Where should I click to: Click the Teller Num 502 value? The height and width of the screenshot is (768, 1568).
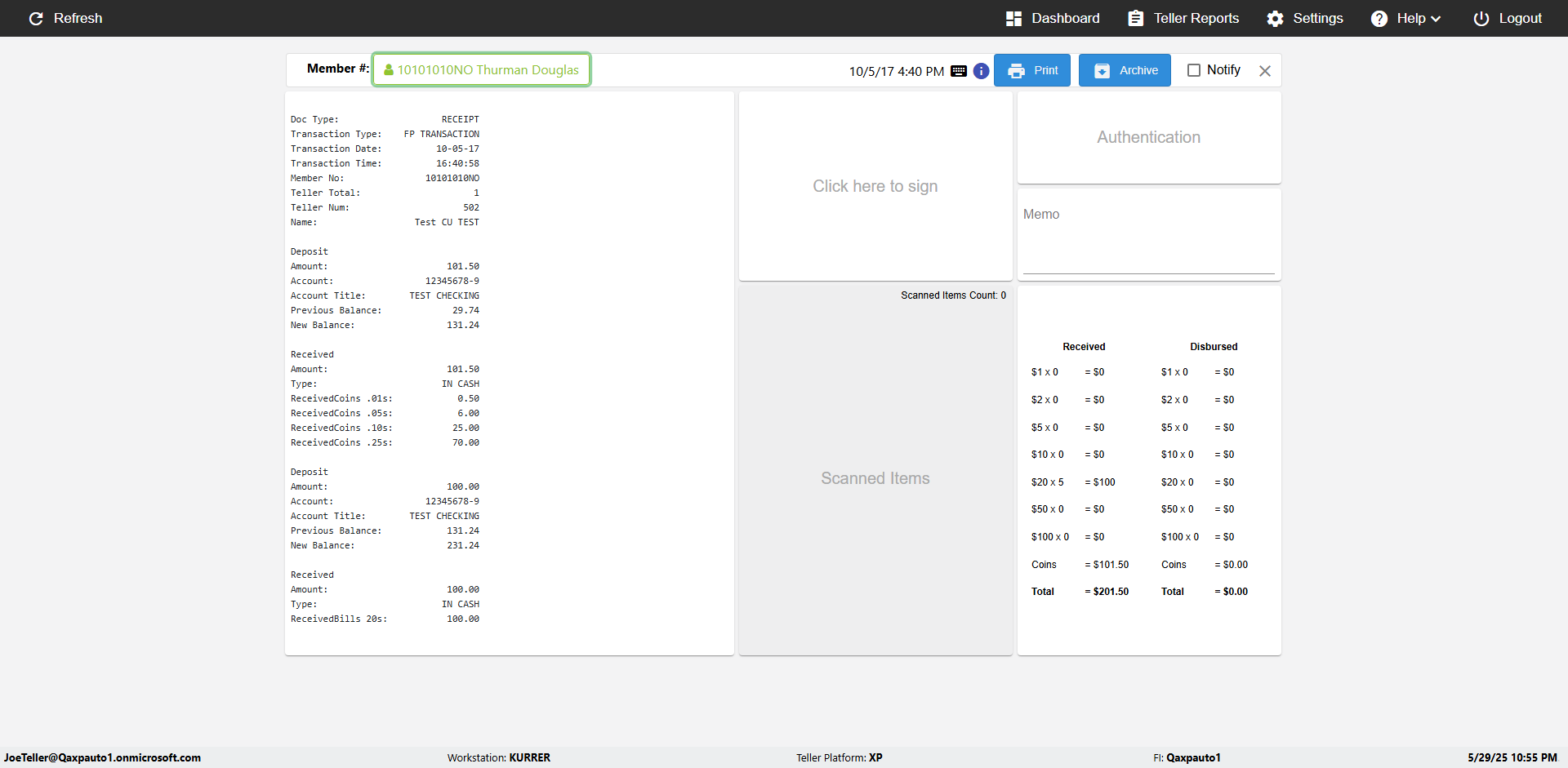point(471,207)
